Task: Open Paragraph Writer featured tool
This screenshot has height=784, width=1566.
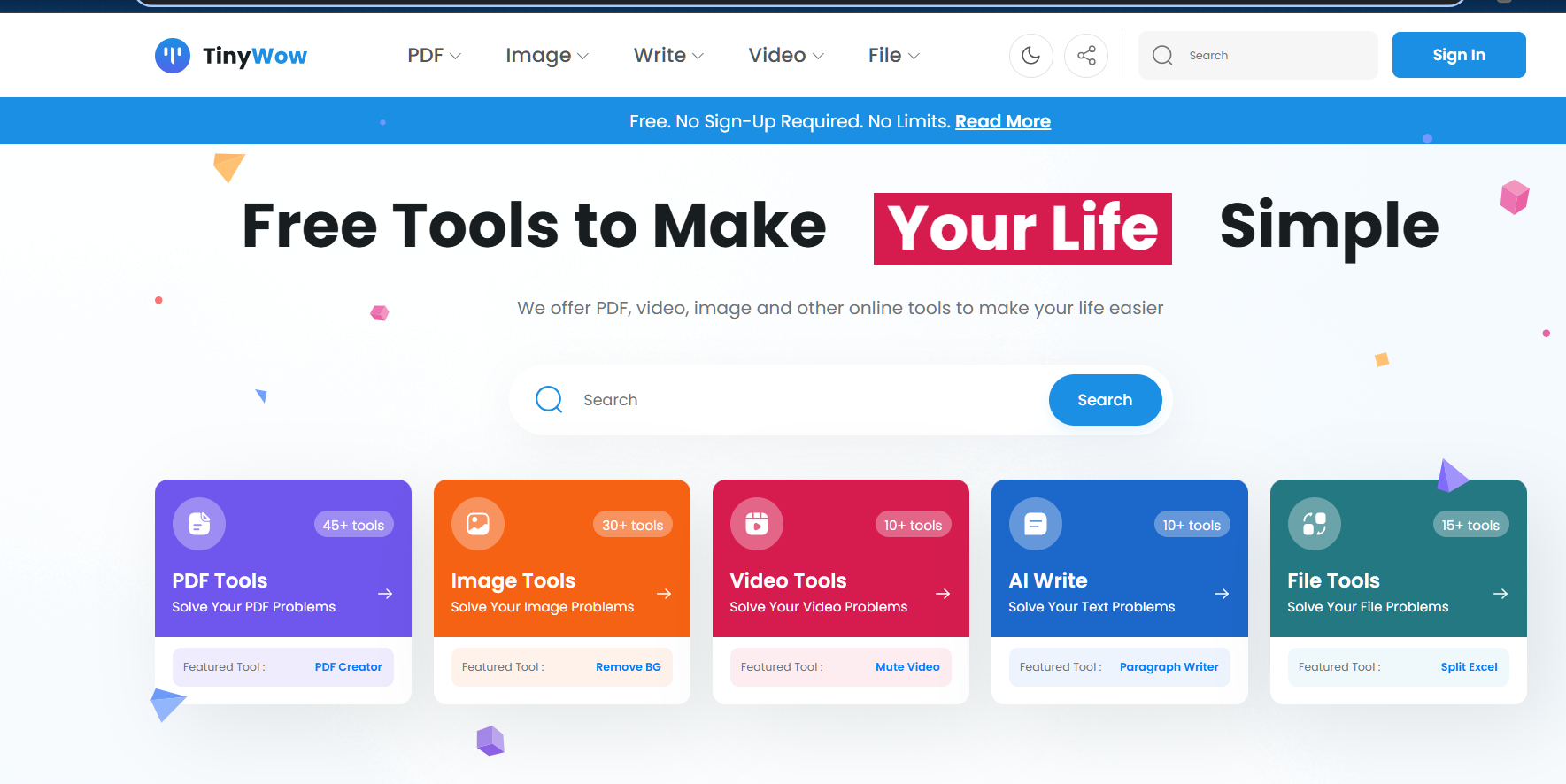Action: tap(1169, 667)
